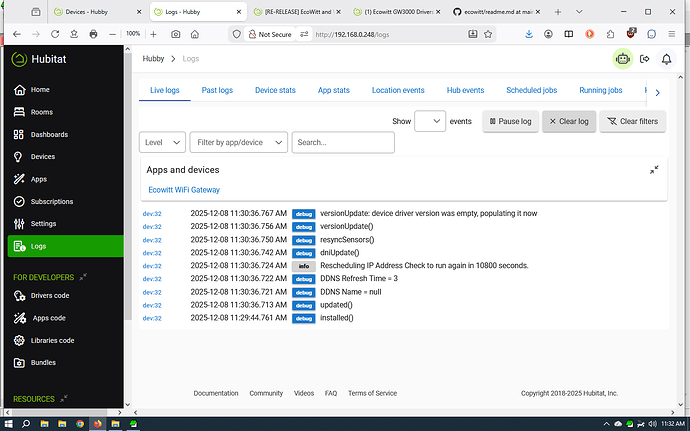This screenshot has width=690, height=431.
Task: Open the list all tabs dropdown
Action: (579, 12)
